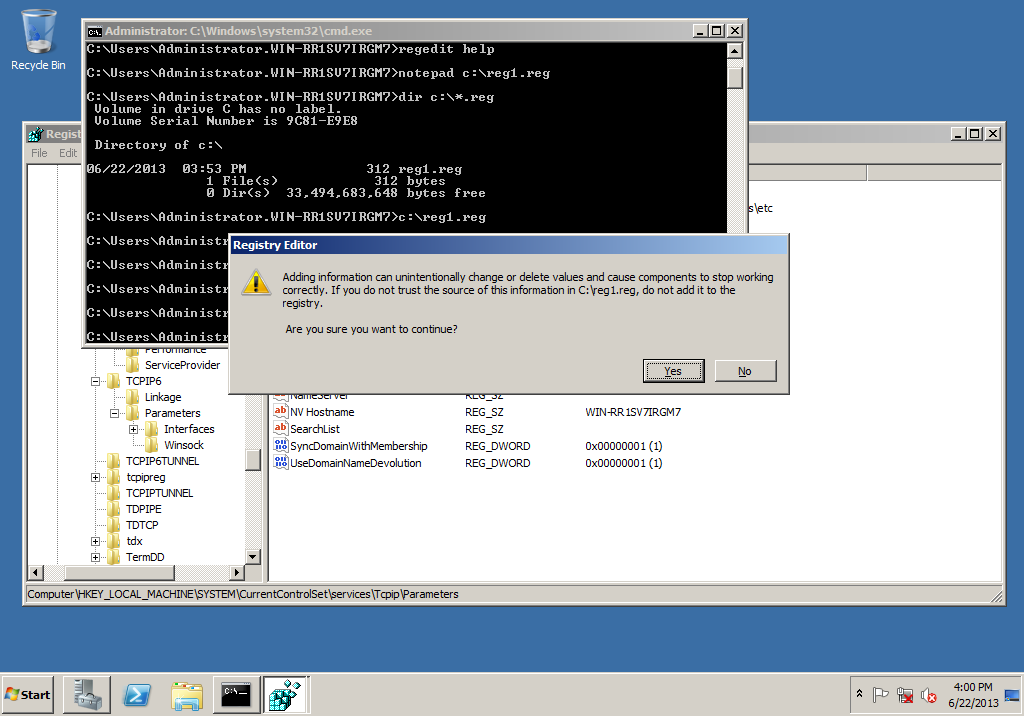Open the File menu in Registry Editor
Viewport: 1024px width, 716px height.
point(39,153)
